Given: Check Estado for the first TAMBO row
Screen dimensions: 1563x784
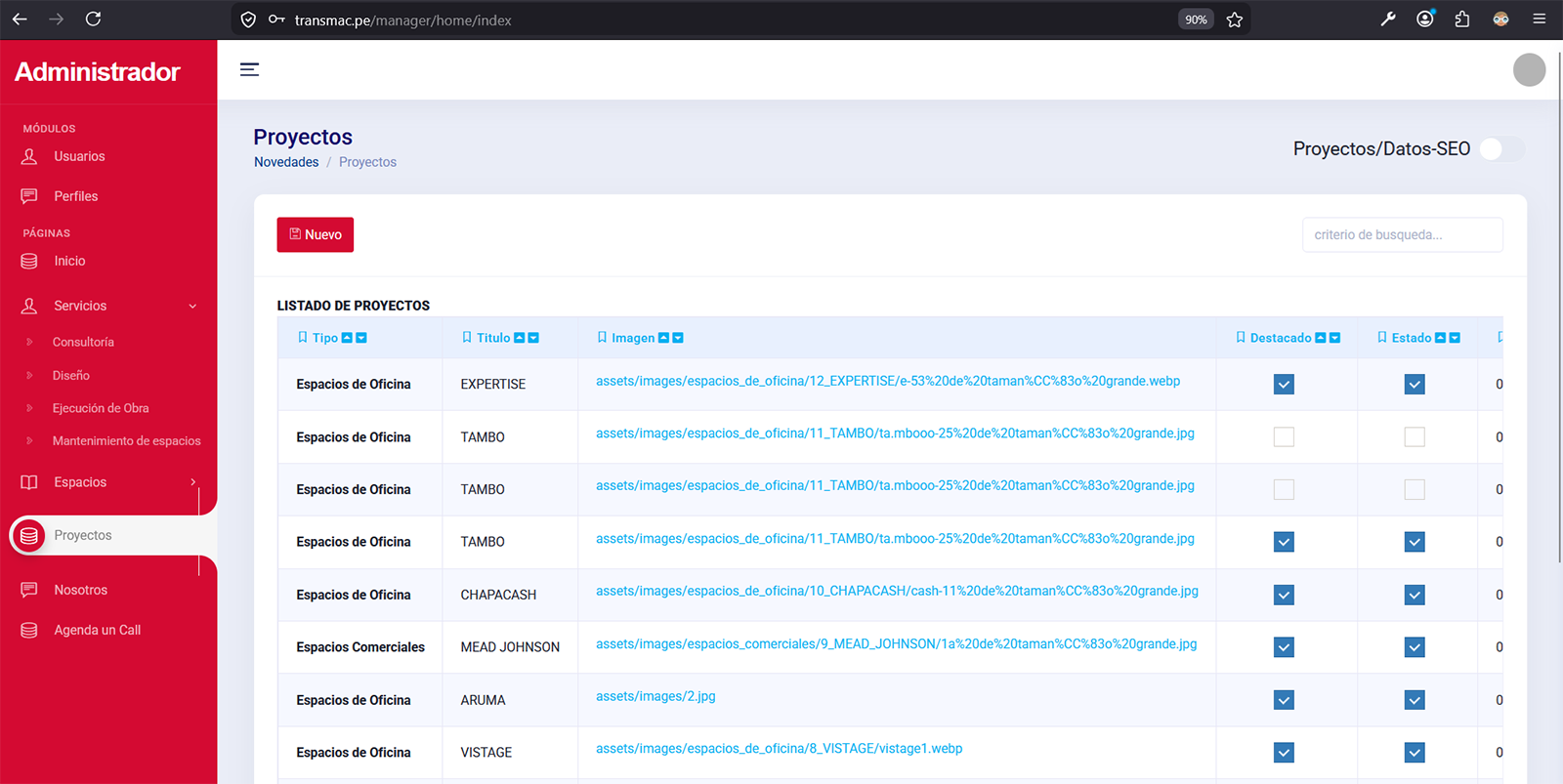Looking at the screenshot, I should (x=1415, y=436).
